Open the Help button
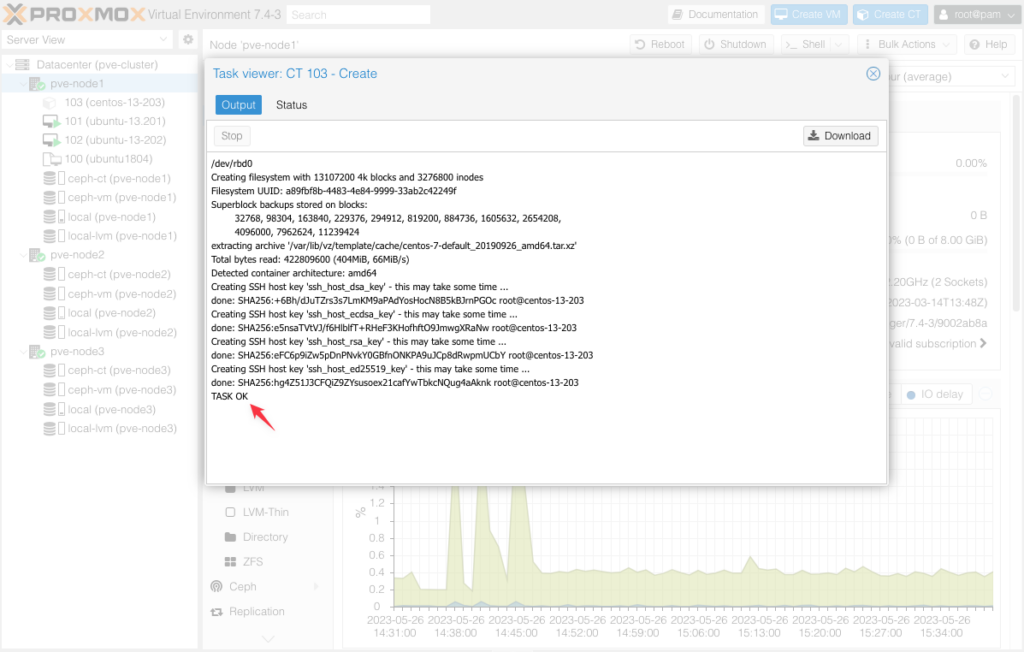The width and height of the screenshot is (1024, 652). (989, 44)
